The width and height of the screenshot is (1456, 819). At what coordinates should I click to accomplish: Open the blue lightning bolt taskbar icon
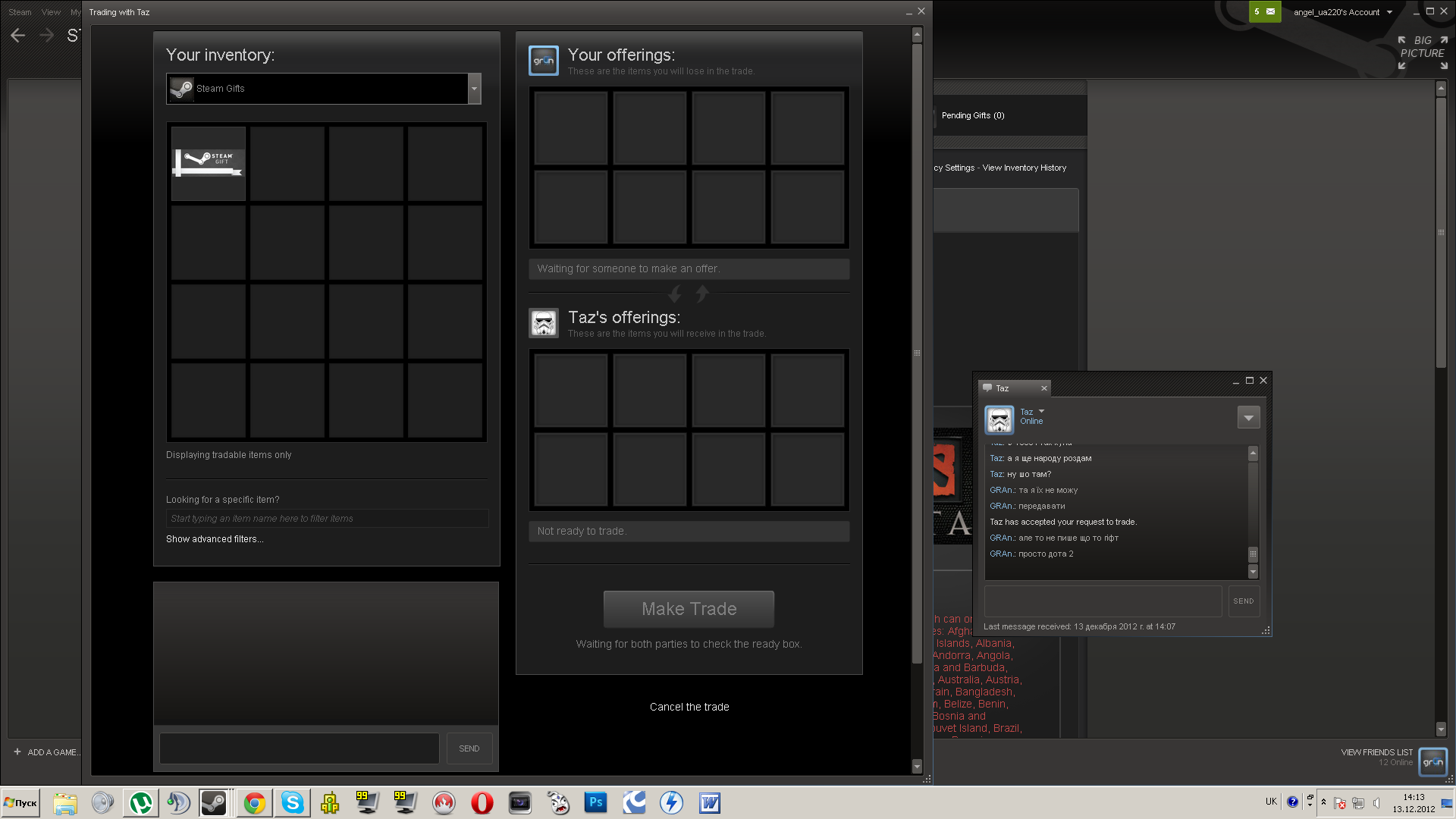pyautogui.click(x=671, y=802)
